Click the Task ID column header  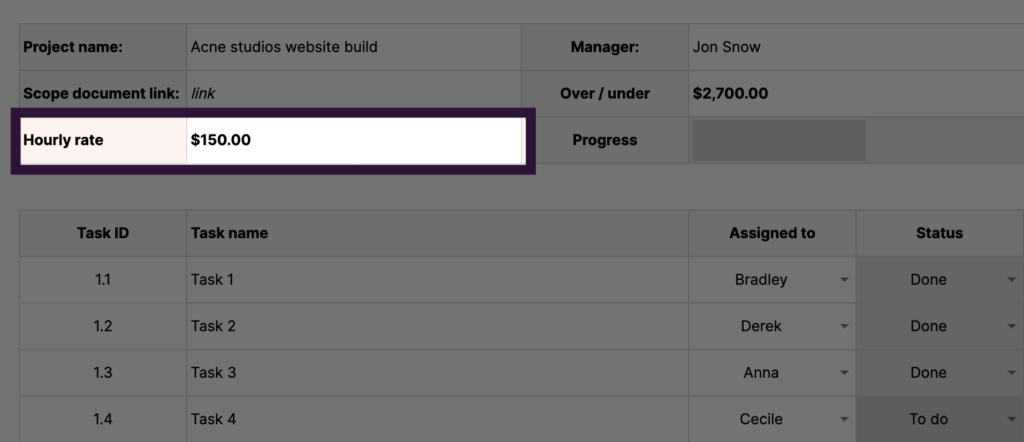(103, 233)
